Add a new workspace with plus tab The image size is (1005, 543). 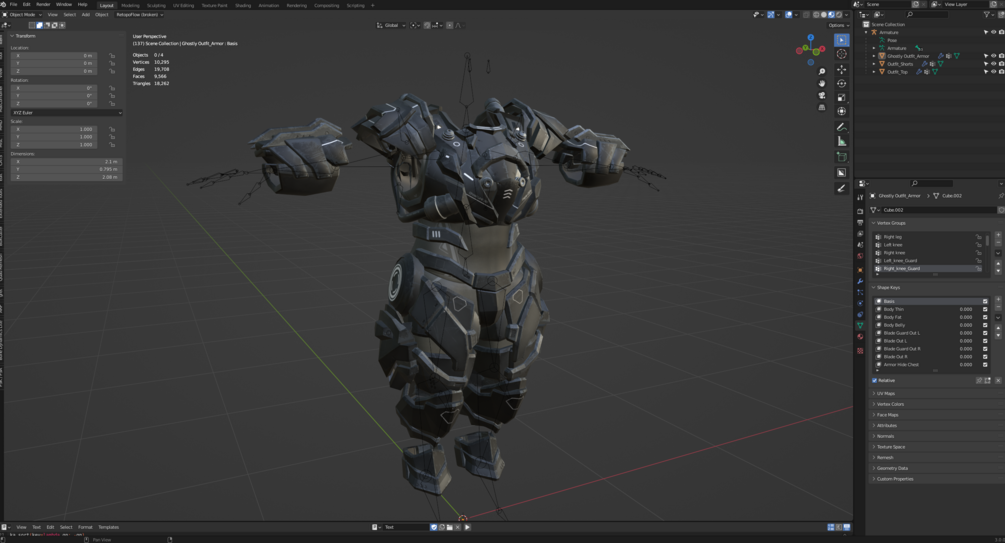coord(372,5)
